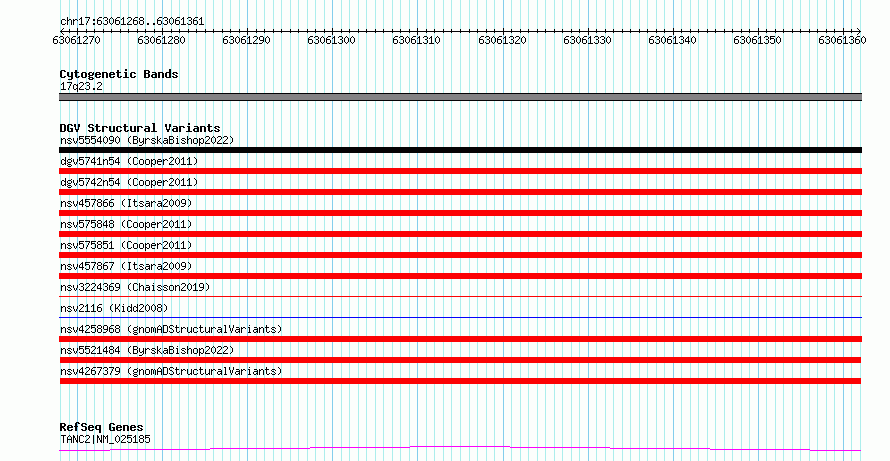Click the nsv3224369 (Chaisson2019) label

coord(135,287)
